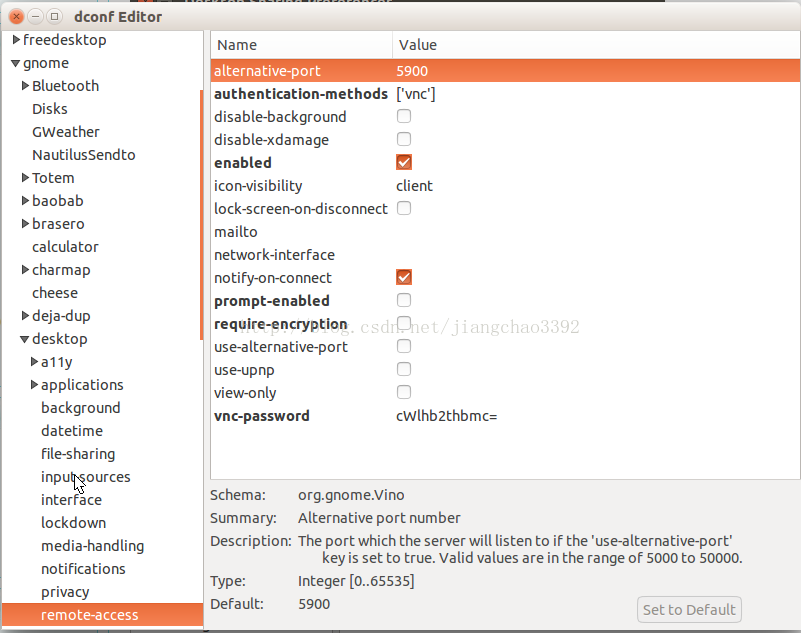801x633 pixels.
Task: Toggle the disable-xdamage checkbox
Action: click(404, 139)
